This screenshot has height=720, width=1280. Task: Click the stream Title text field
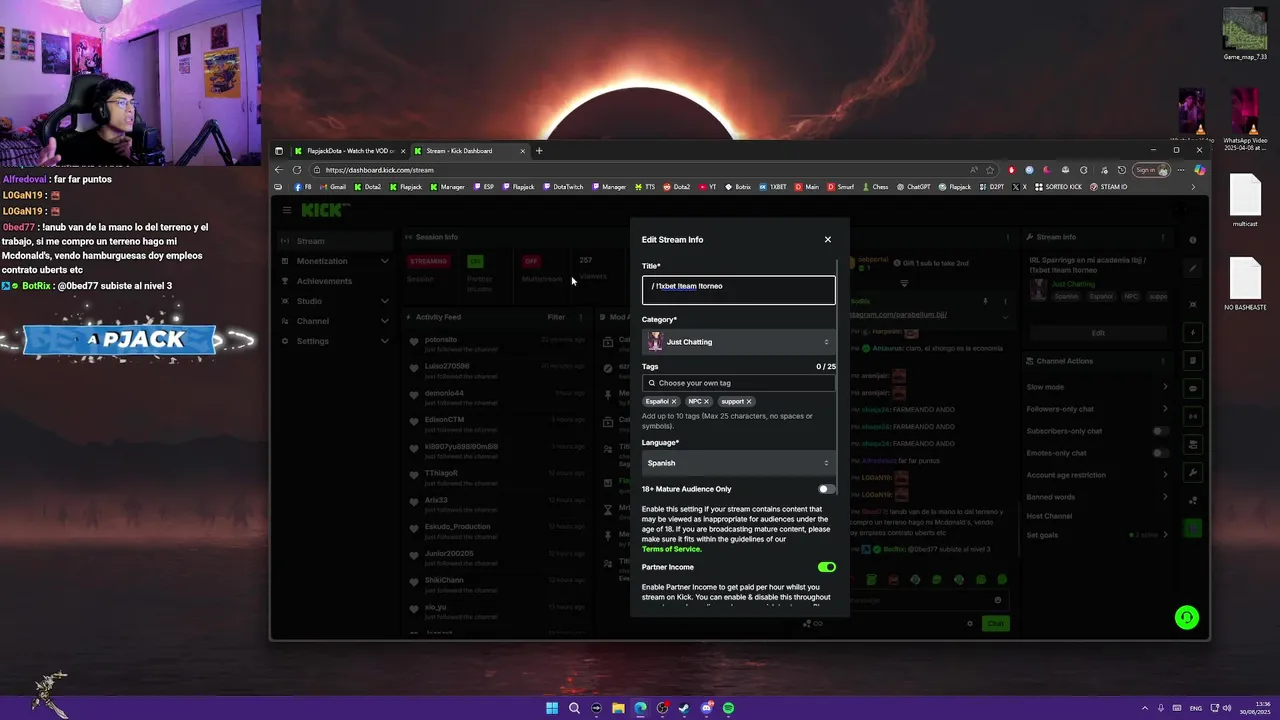point(738,290)
